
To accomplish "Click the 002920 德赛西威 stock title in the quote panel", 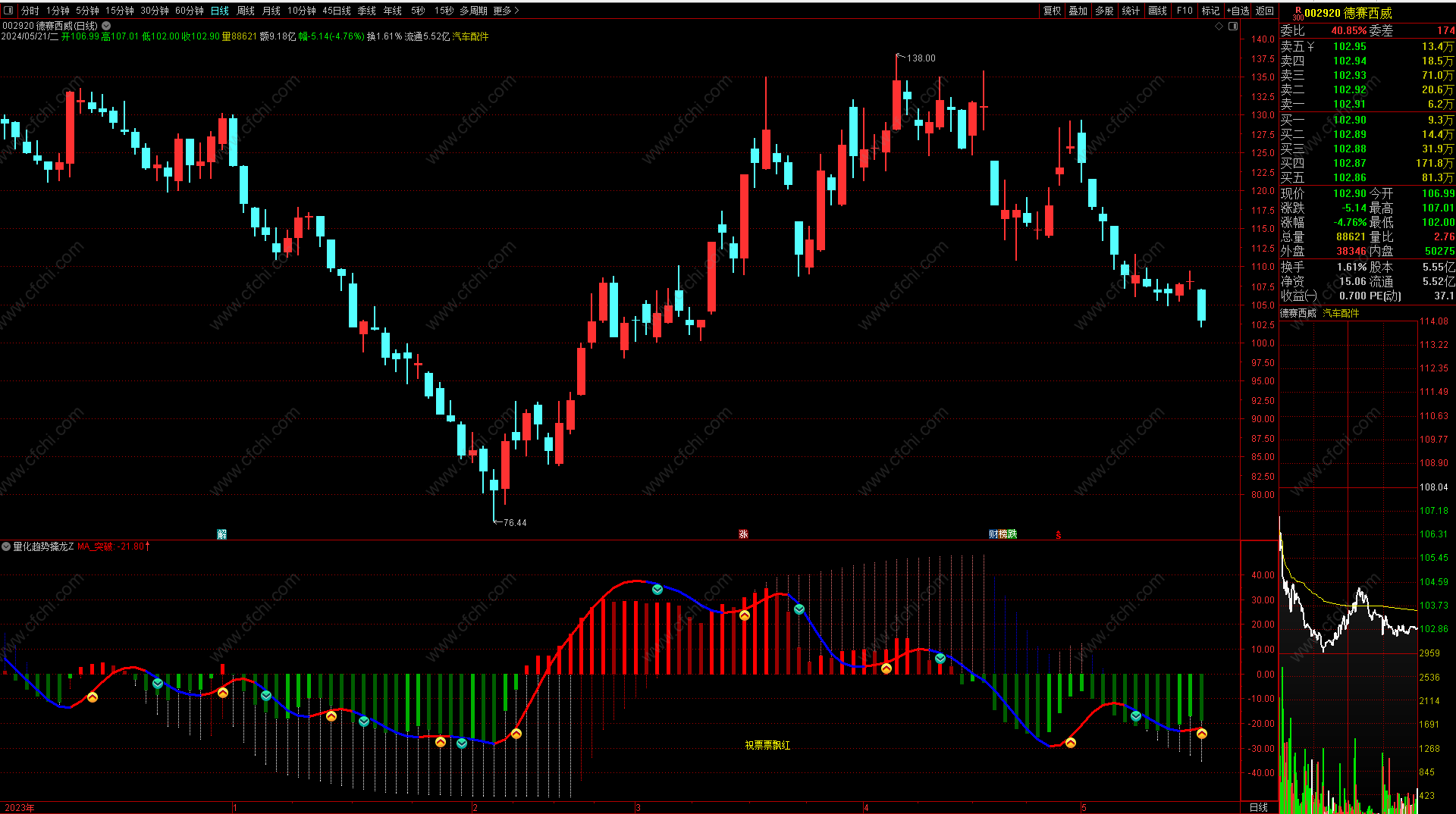I will coord(1348,13).
